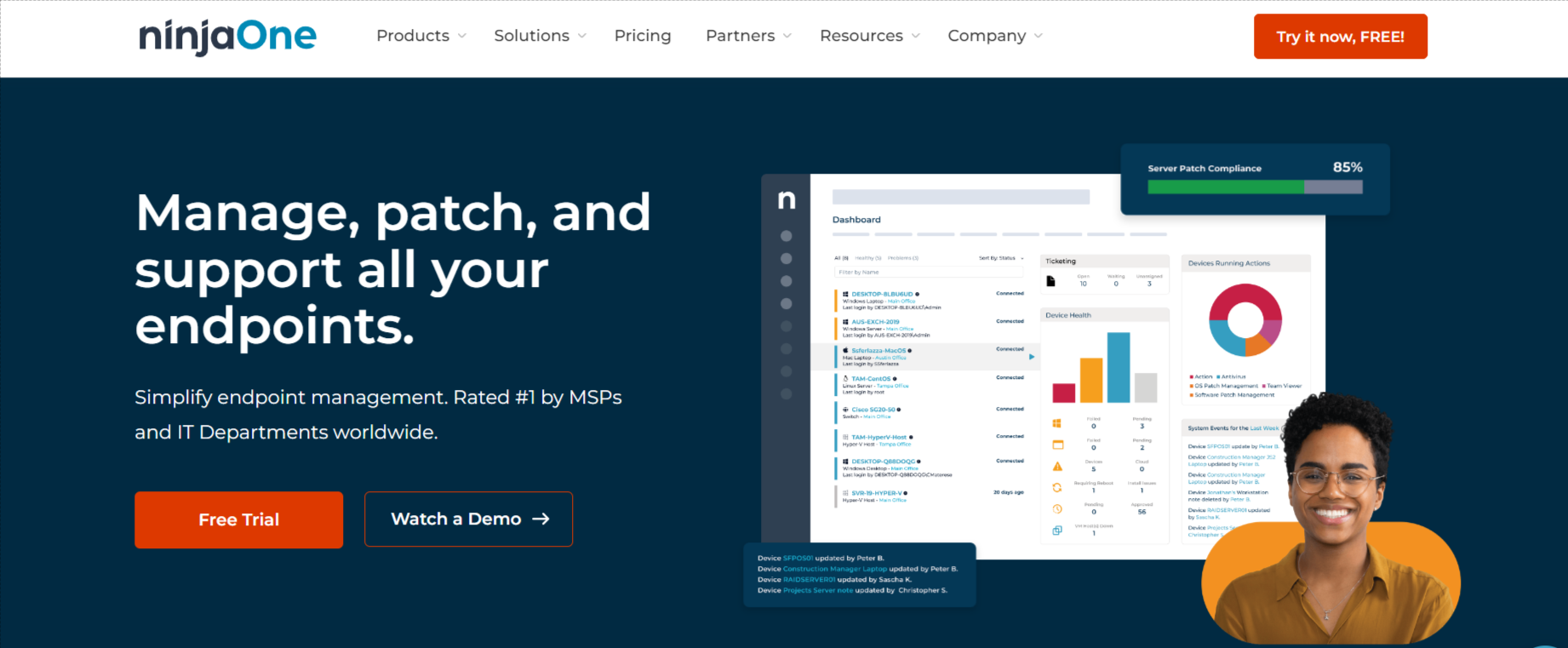Image resolution: width=1568 pixels, height=648 pixels.
Task: Click Windows icon beside DESKTOP-Q88DOQG
Action: click(x=845, y=462)
